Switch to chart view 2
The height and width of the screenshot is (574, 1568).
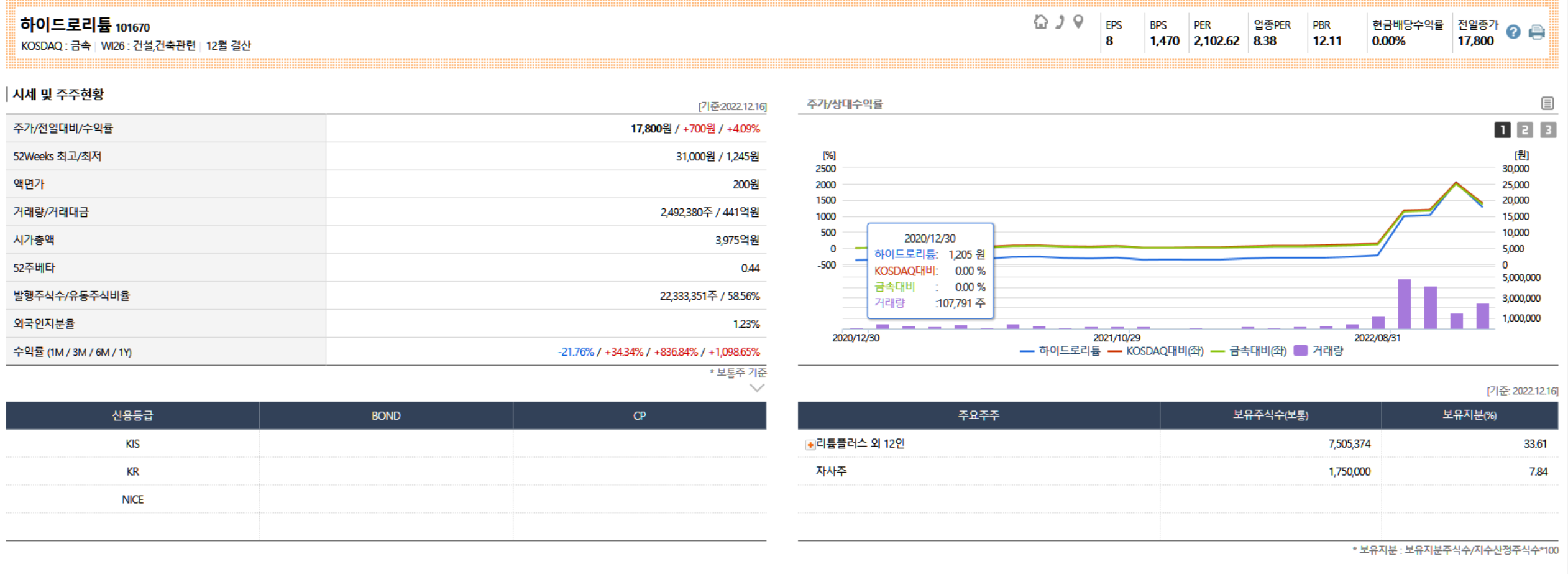click(x=1524, y=129)
